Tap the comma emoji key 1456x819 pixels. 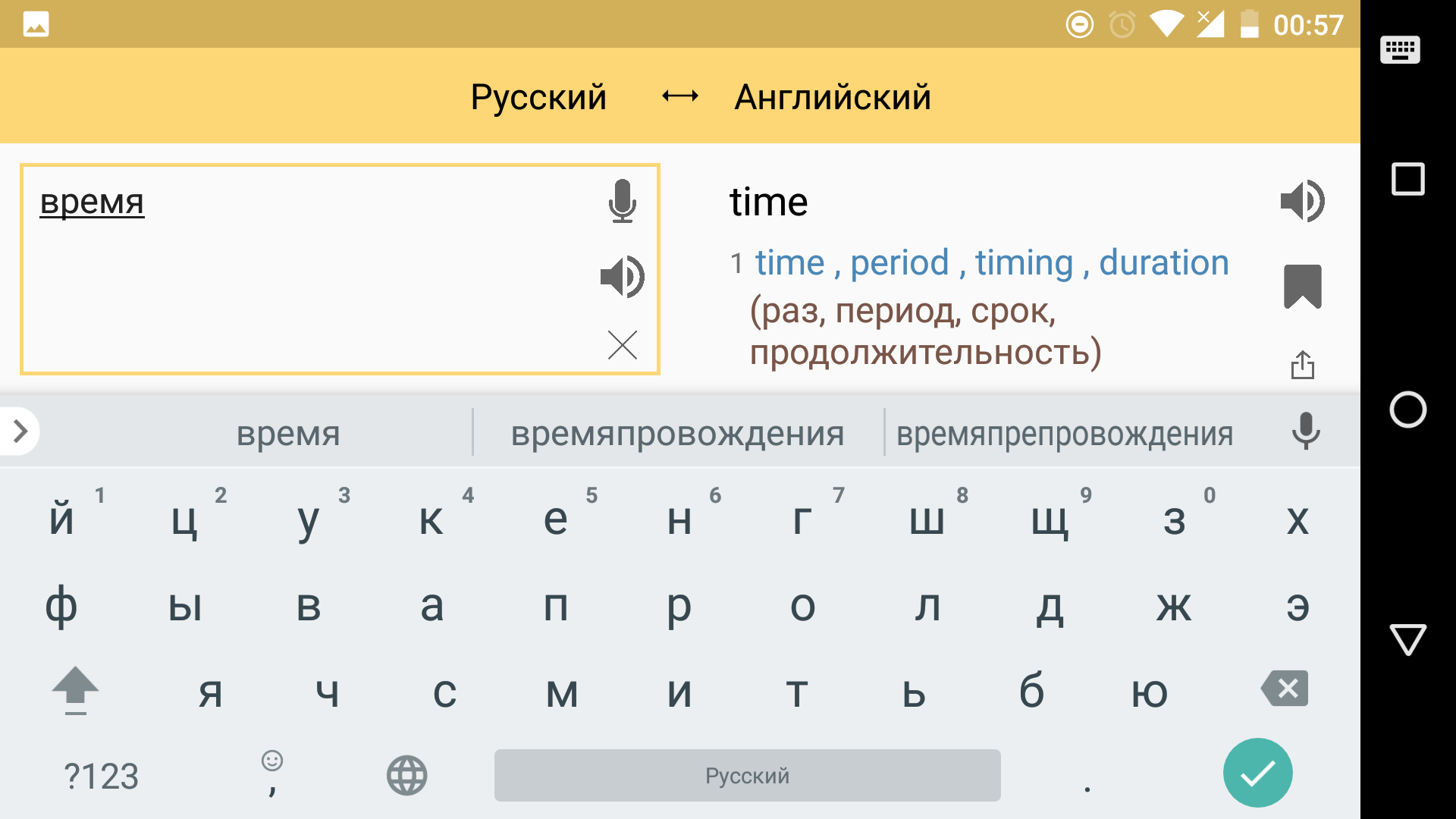(x=272, y=774)
